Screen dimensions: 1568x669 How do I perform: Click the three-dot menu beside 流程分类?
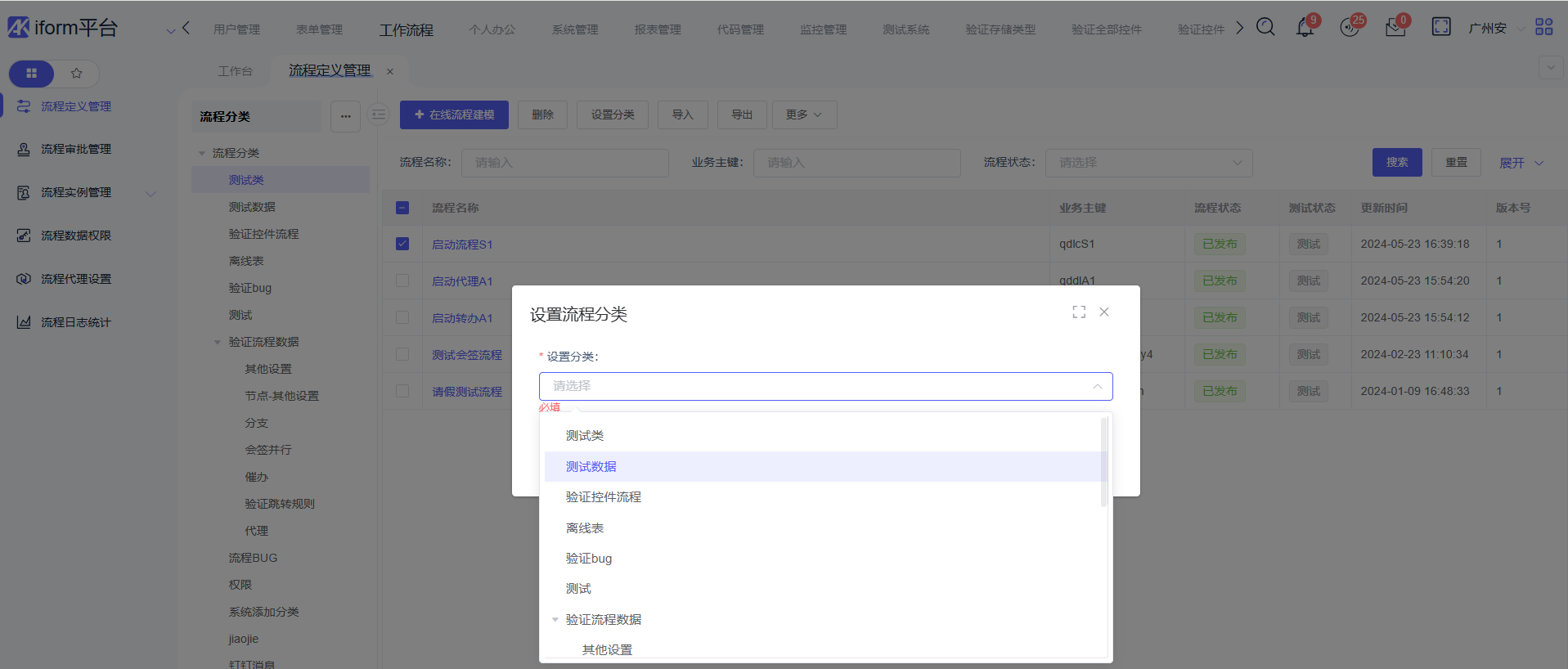click(x=345, y=116)
